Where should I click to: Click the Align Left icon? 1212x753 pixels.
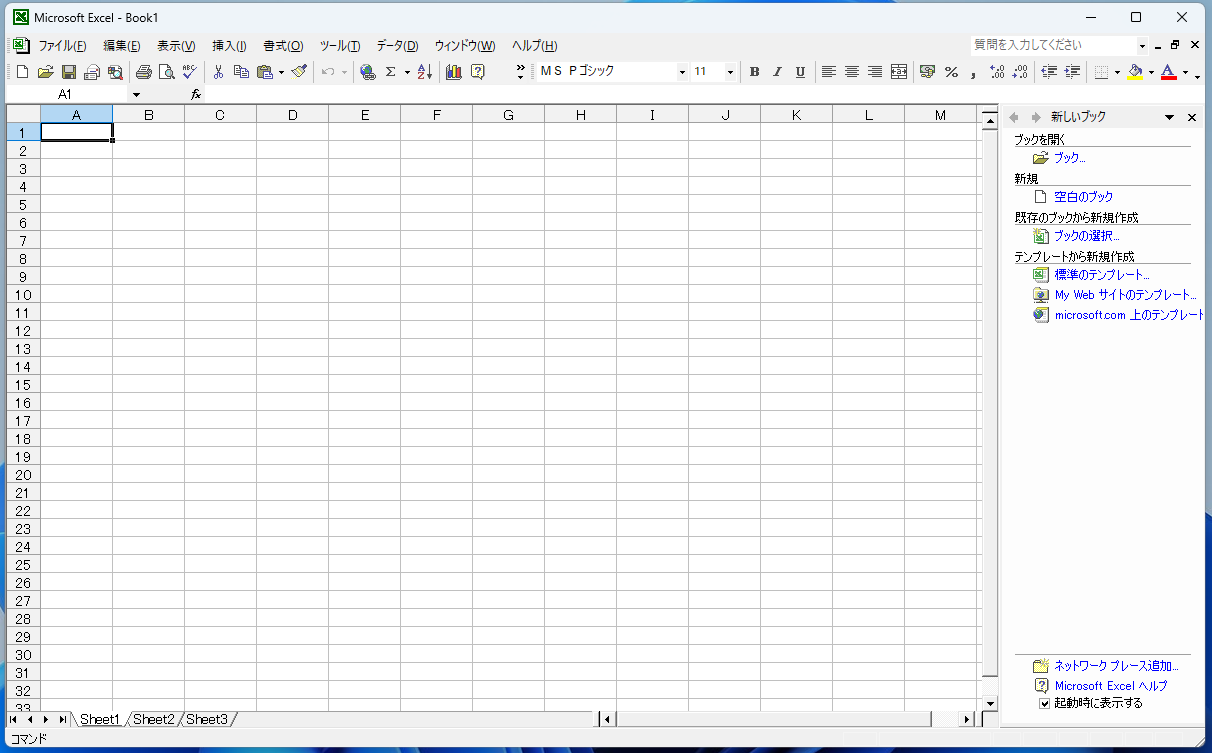coord(828,72)
